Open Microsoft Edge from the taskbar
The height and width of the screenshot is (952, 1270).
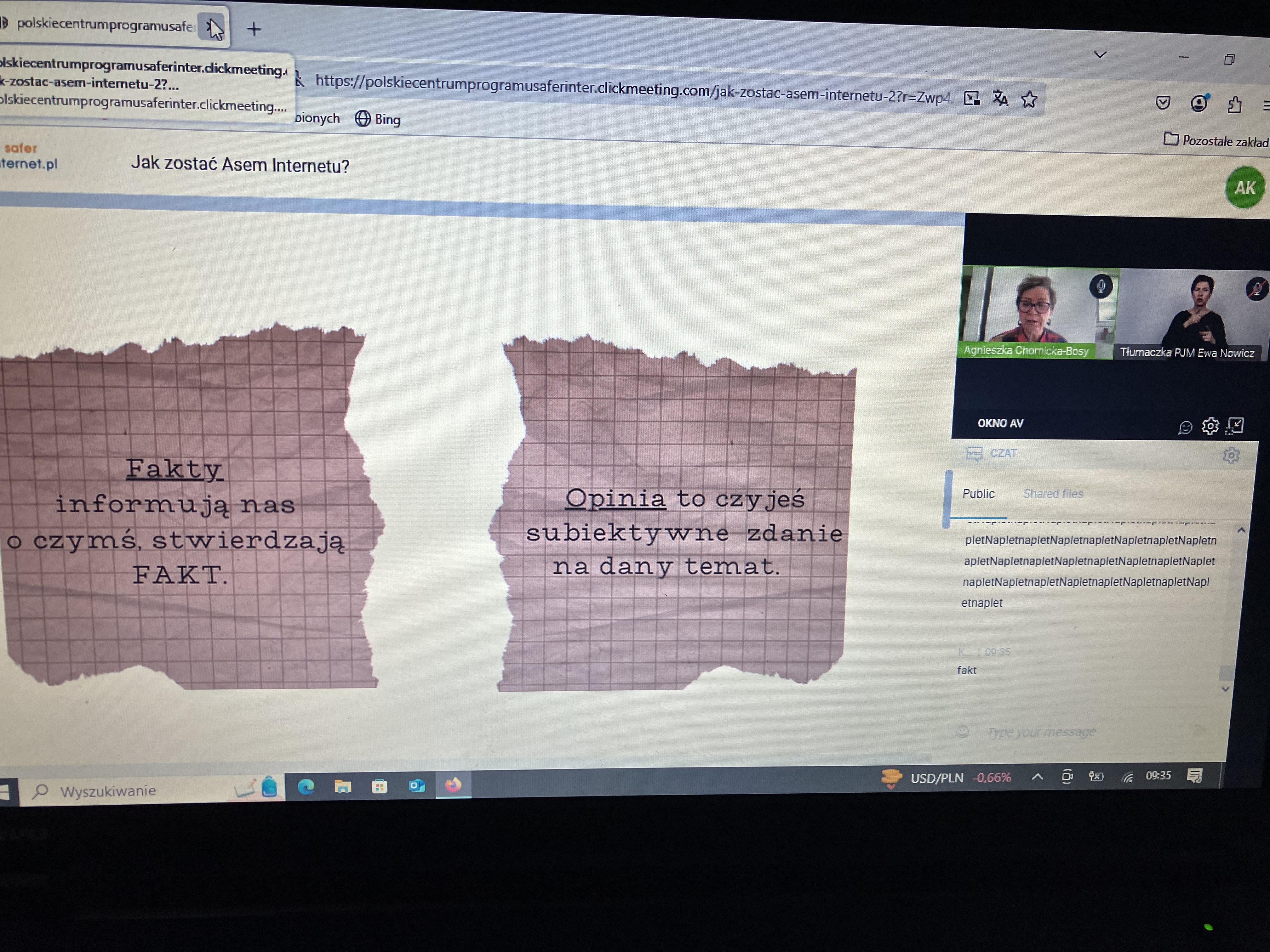(306, 786)
